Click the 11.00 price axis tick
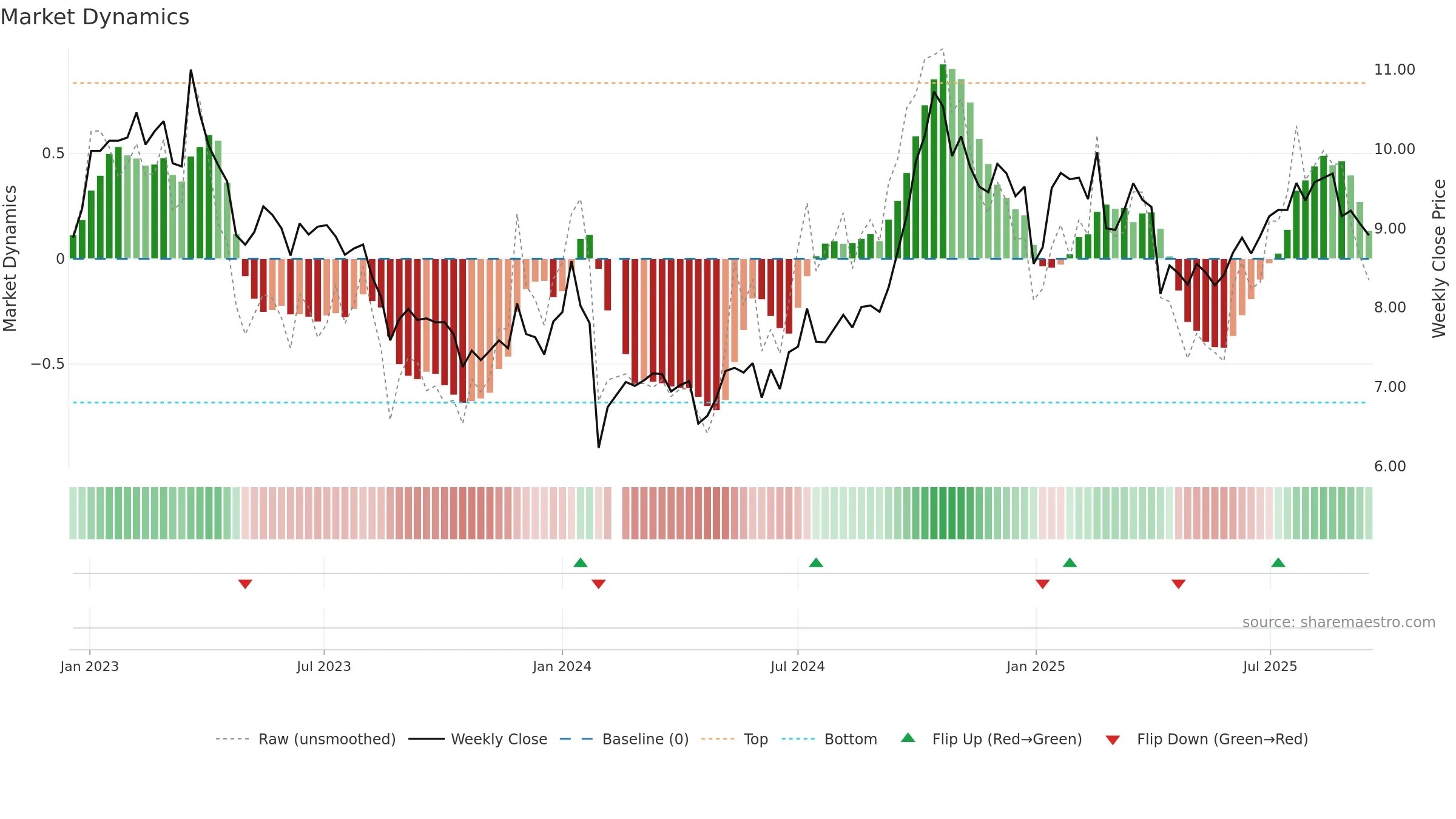The width and height of the screenshot is (1456, 819). 1395,70
